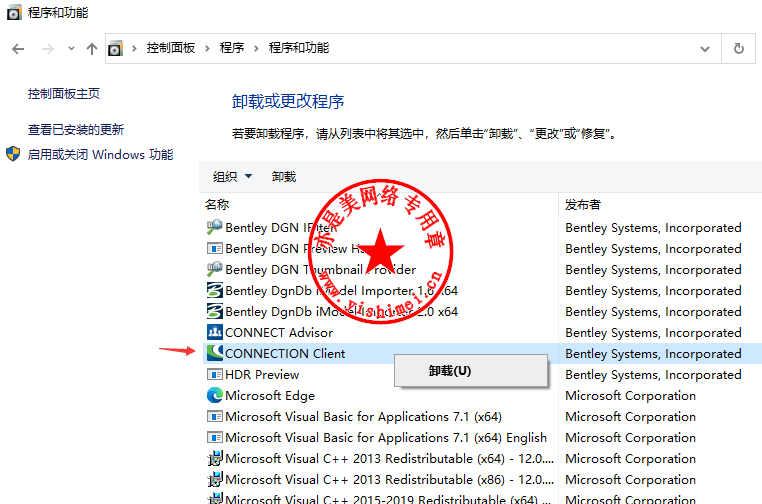Click publisher cell of Microsoft Edge row
762x504 pixels.
tap(630, 396)
